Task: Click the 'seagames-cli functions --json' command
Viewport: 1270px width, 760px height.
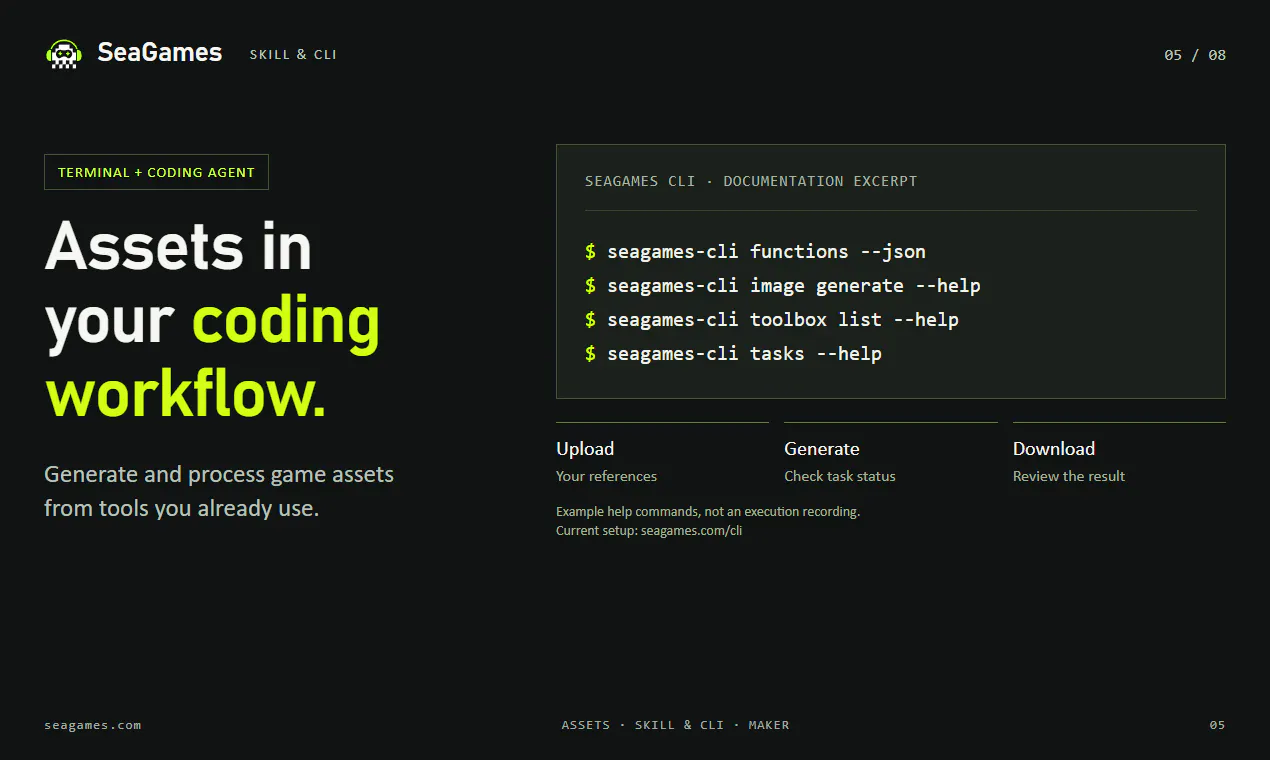Action: [766, 252]
